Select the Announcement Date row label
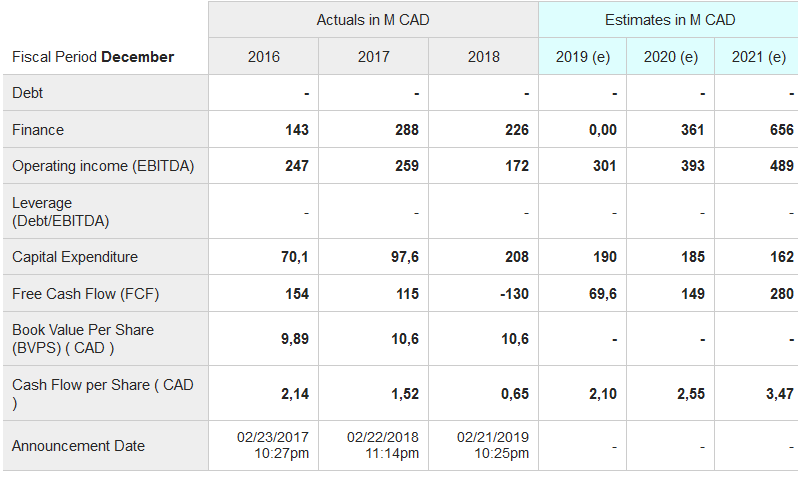Viewport: 798px width, 477px height. (x=78, y=446)
